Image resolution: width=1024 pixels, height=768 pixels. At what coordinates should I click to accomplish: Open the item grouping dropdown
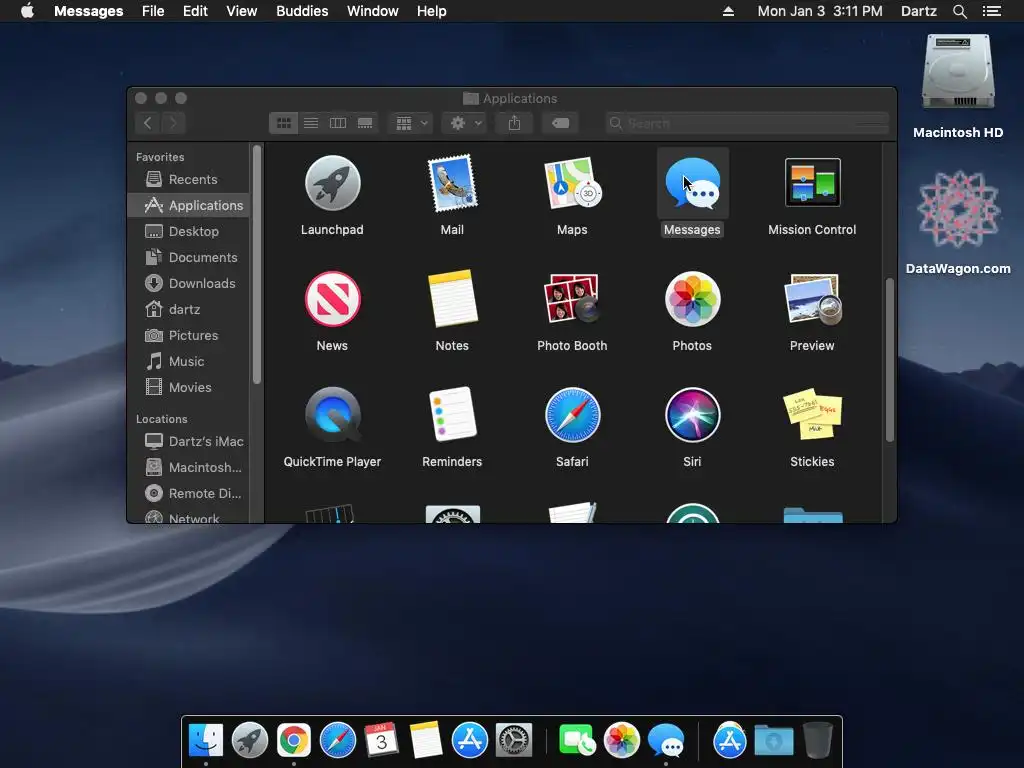pyautogui.click(x=411, y=123)
